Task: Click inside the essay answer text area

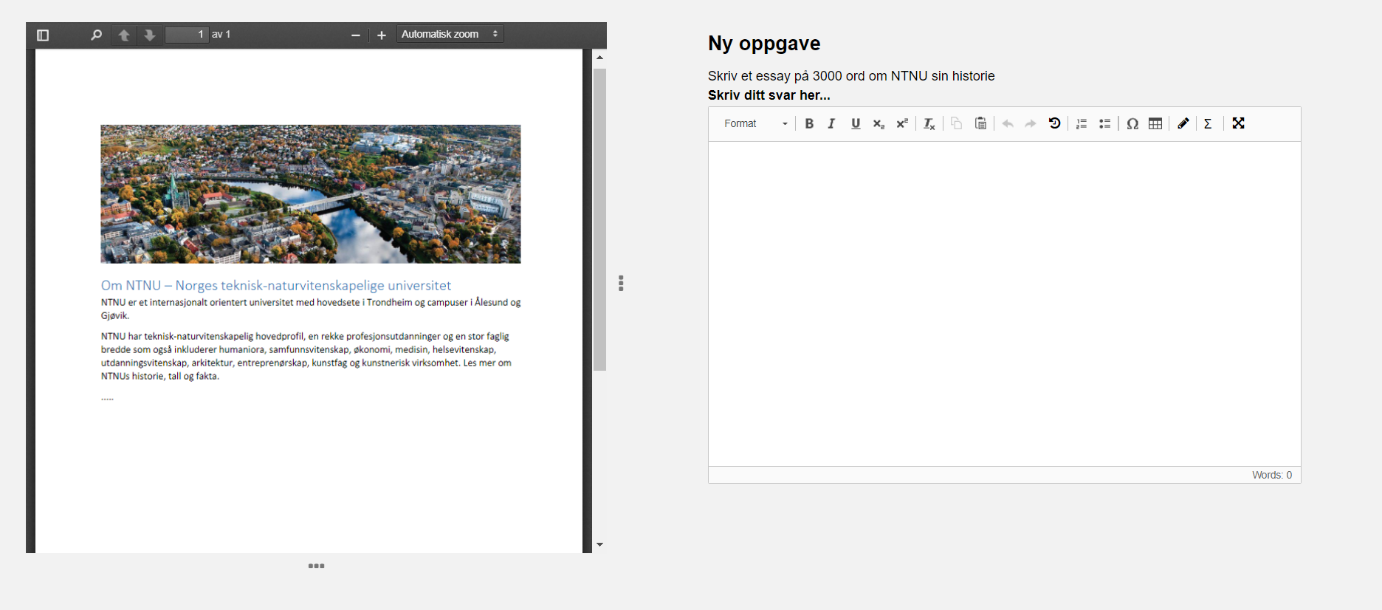Action: click(x=1005, y=304)
